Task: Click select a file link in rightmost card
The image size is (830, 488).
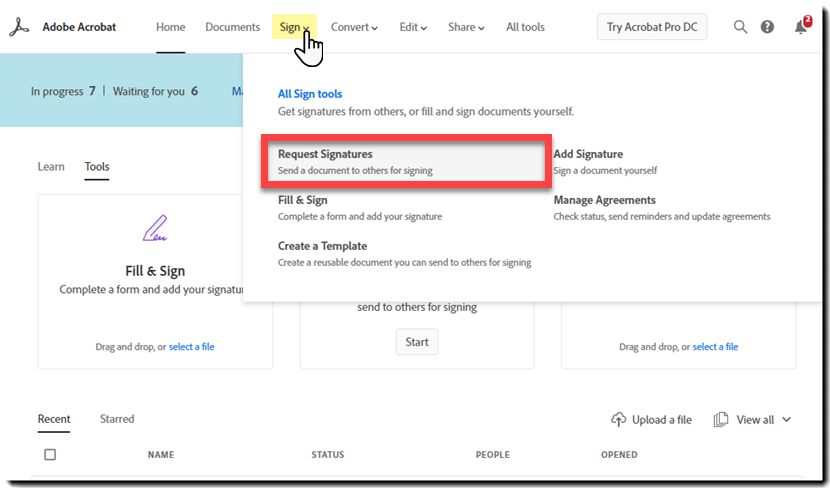Action: (x=715, y=347)
